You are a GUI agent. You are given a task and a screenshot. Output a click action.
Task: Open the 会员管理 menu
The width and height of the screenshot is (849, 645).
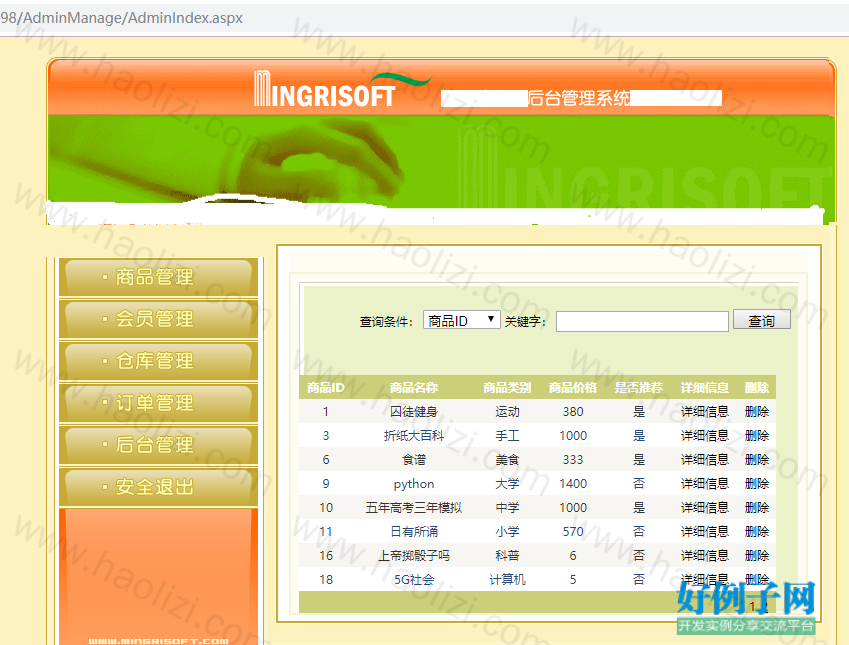tap(158, 318)
